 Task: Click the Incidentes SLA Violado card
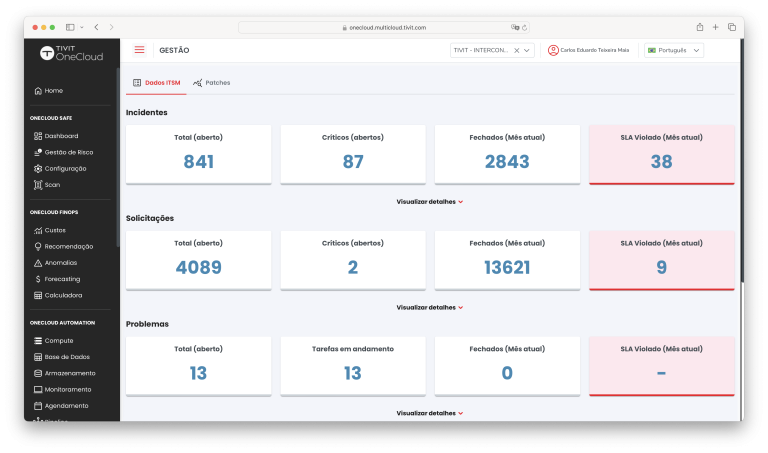(661, 154)
